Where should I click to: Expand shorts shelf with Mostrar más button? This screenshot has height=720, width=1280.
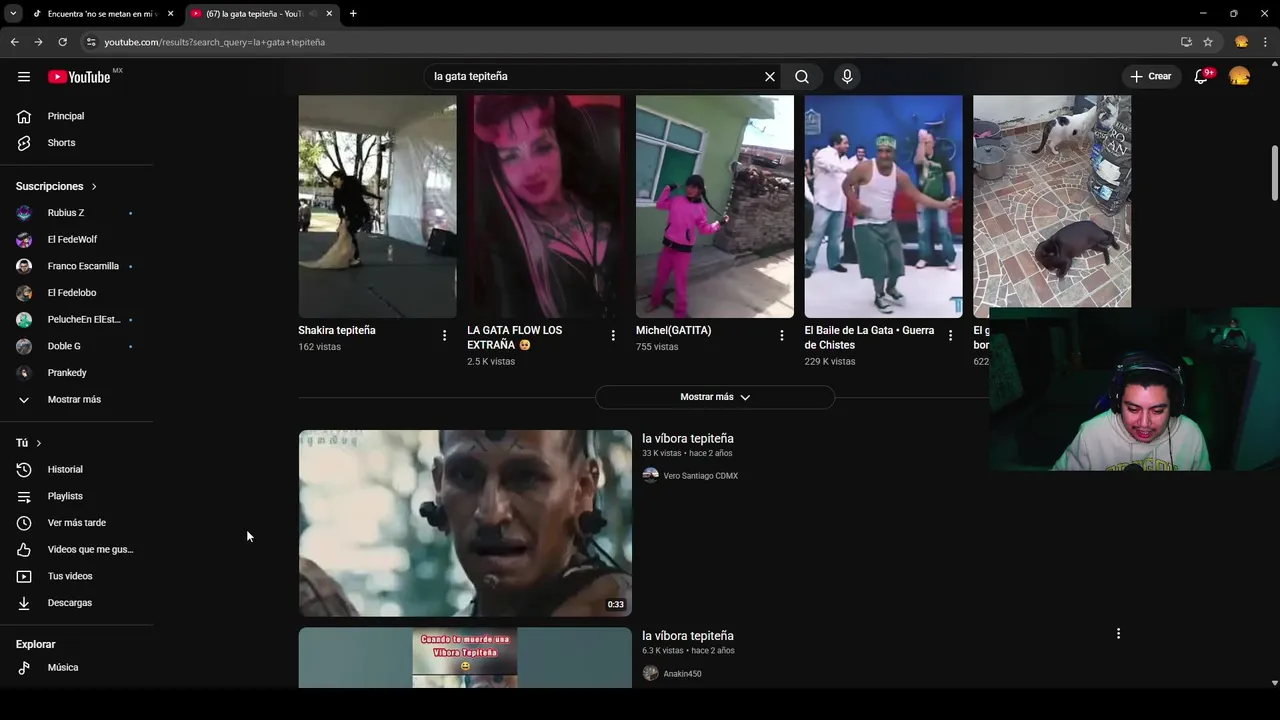715,397
